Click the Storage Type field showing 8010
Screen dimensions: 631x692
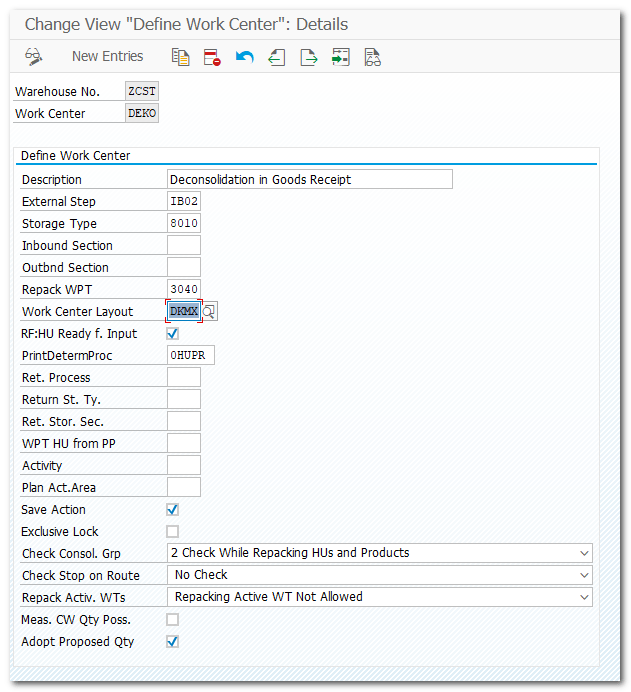pyautogui.click(x=184, y=224)
